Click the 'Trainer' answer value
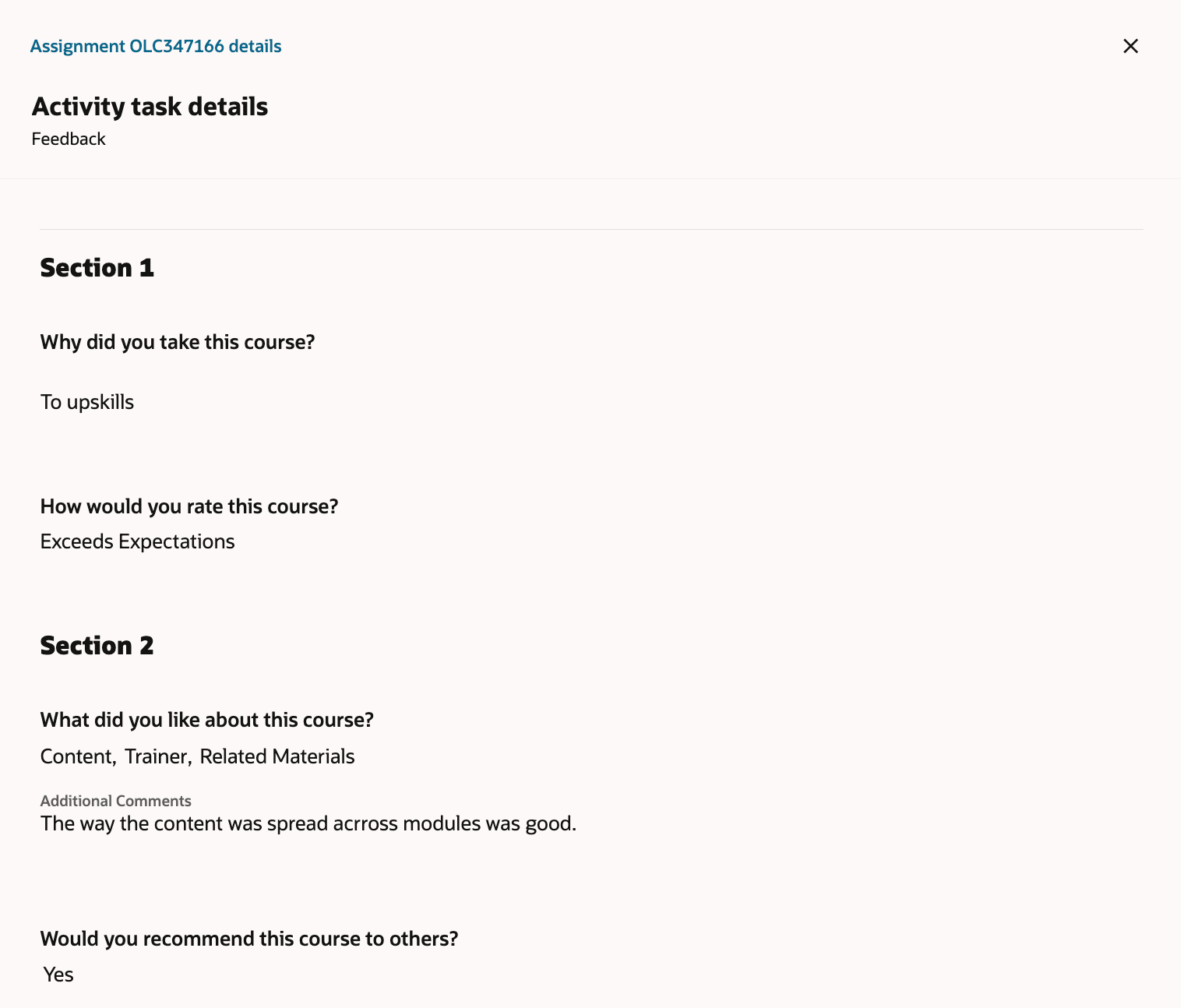This screenshot has height=1008, width=1184. tap(157, 756)
